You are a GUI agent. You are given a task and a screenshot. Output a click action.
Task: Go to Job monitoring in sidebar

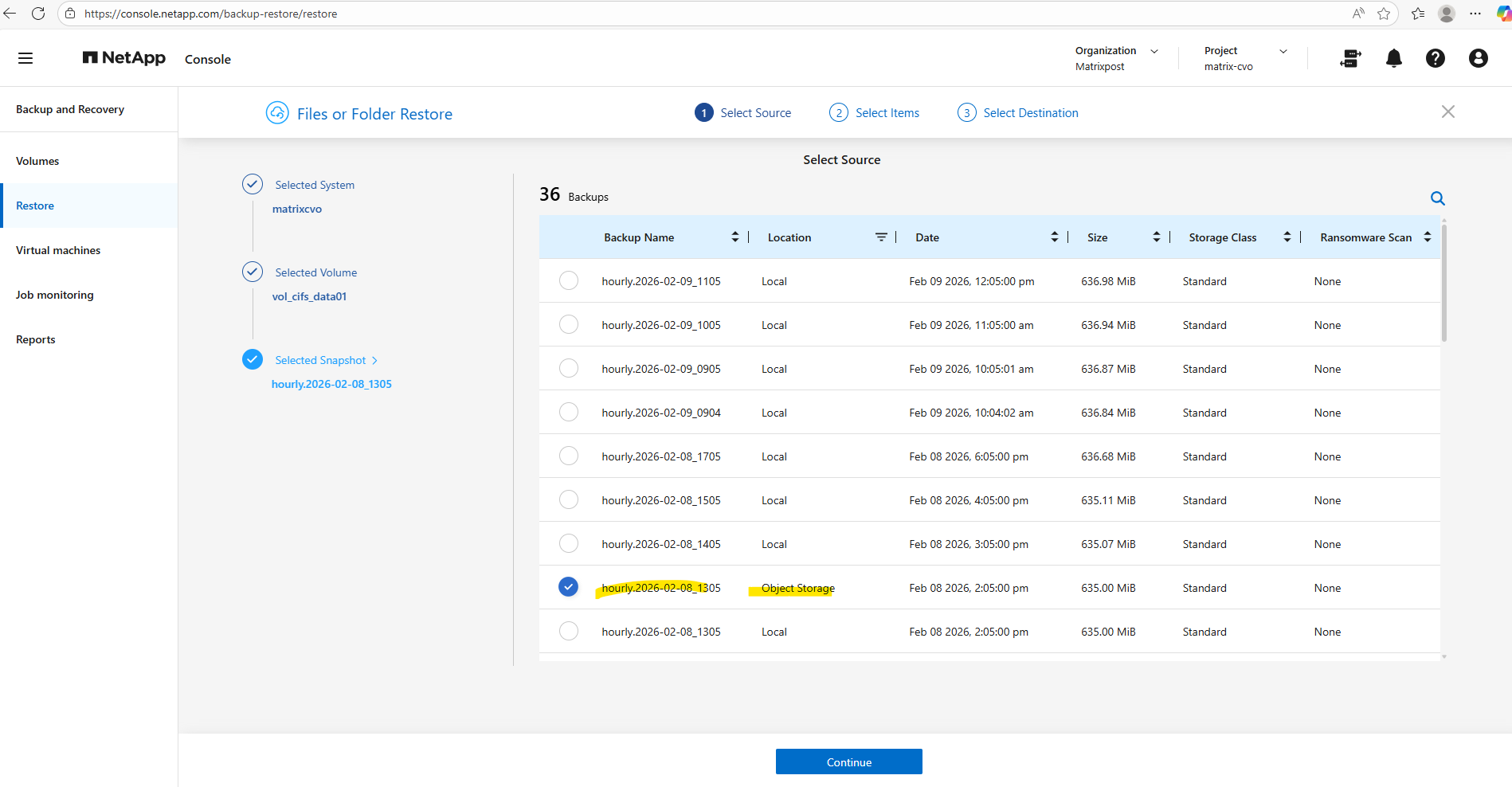[55, 295]
